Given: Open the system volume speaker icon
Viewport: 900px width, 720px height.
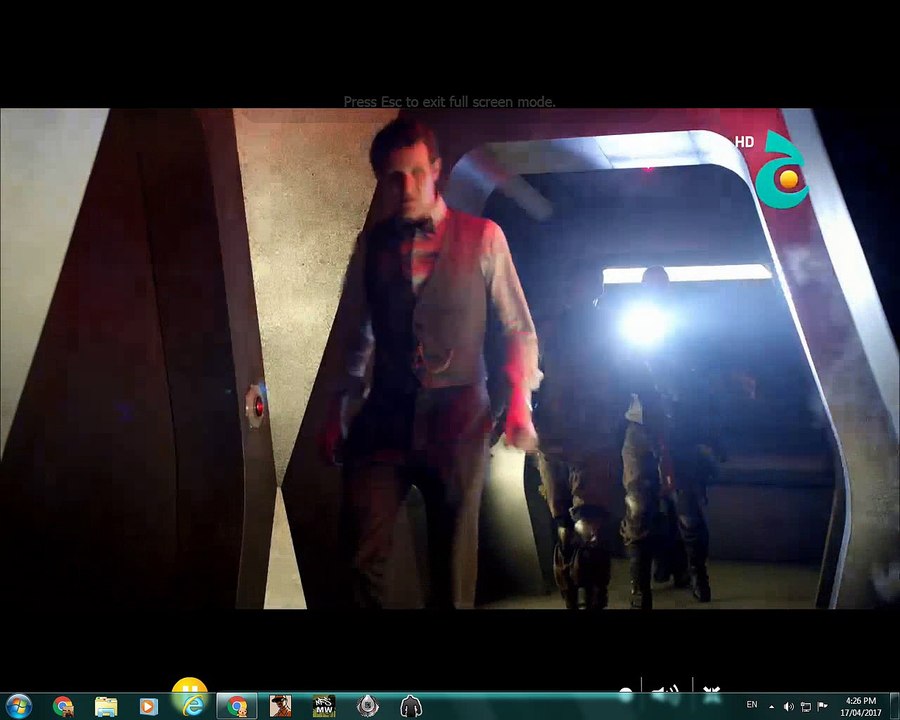Looking at the screenshot, I should 789,707.
